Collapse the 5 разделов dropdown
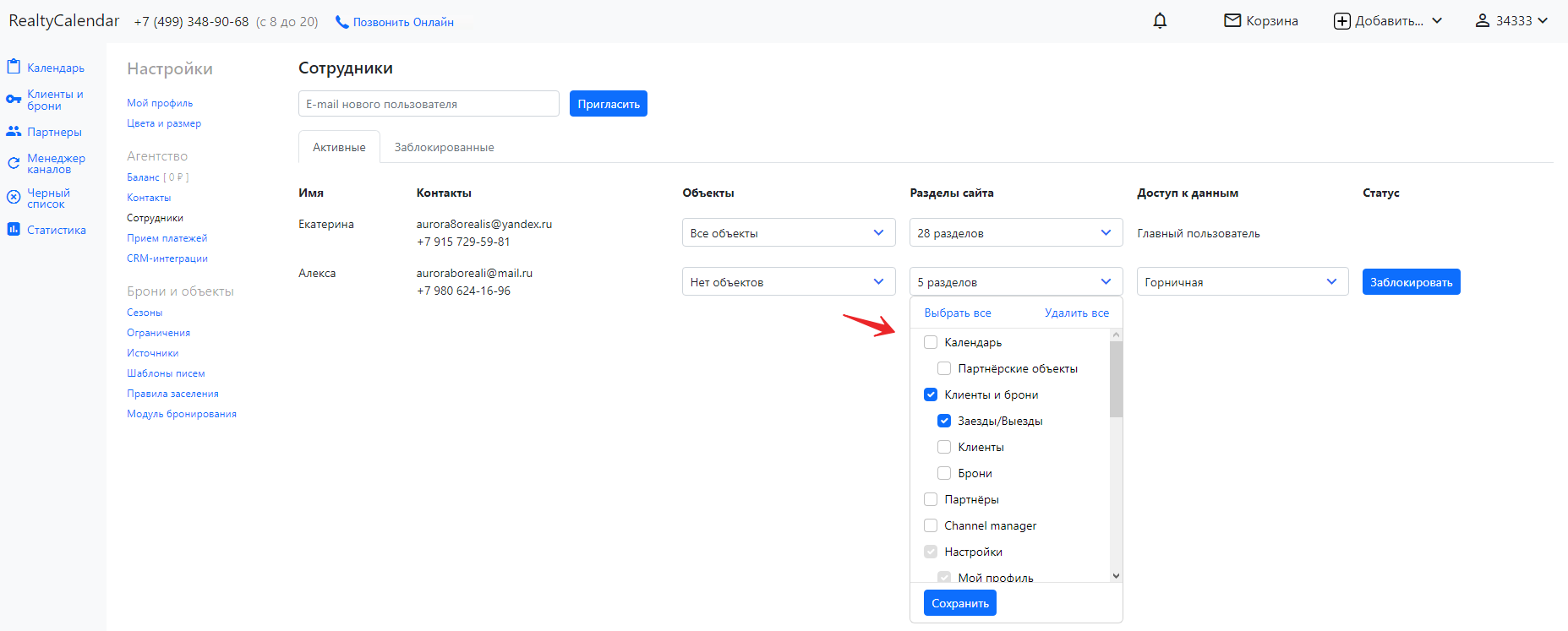The image size is (1568, 631). [1016, 281]
